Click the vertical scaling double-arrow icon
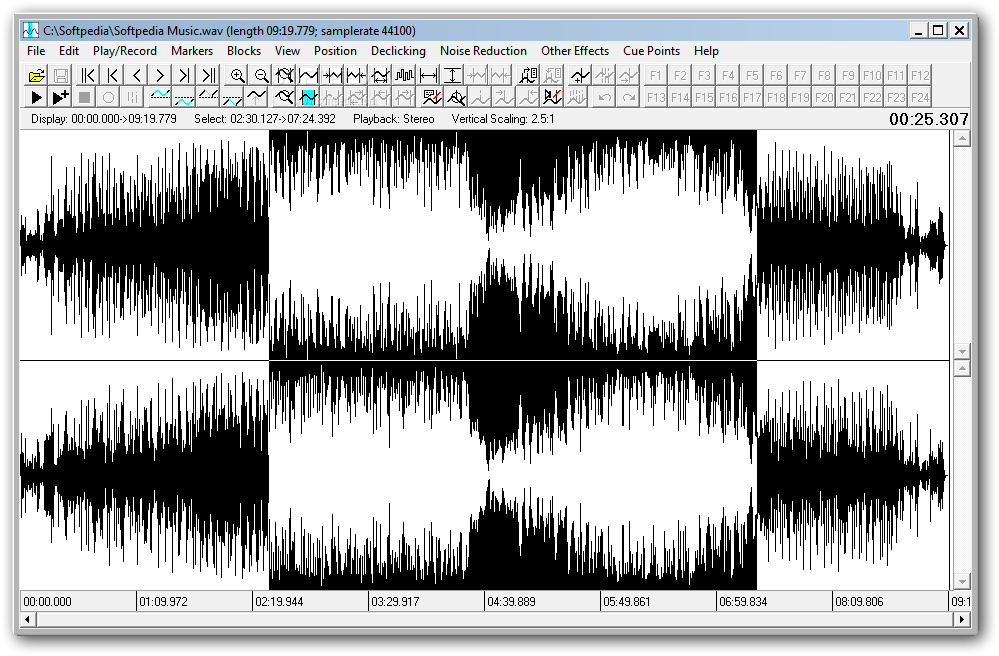The height and width of the screenshot is (656, 999). [x=453, y=75]
